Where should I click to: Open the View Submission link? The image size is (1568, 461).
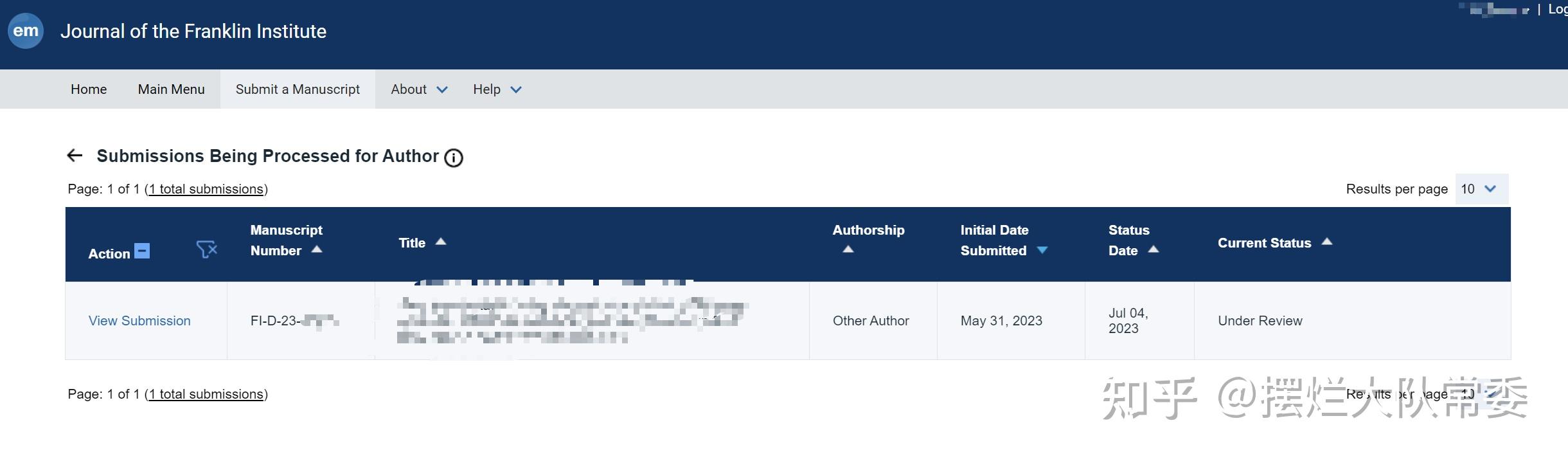point(139,321)
